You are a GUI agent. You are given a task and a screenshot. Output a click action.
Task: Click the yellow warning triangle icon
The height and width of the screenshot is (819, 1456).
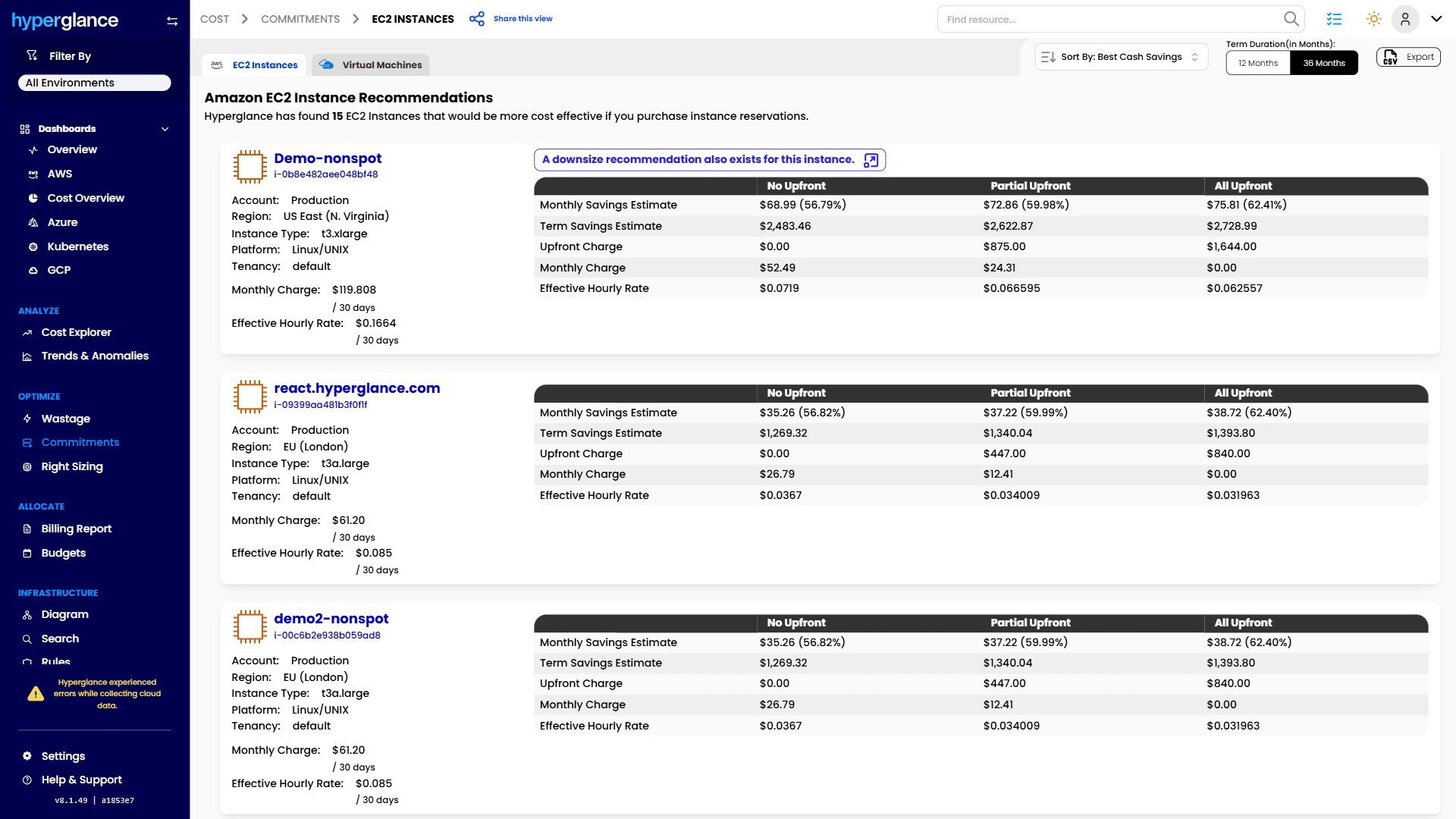coord(36,694)
